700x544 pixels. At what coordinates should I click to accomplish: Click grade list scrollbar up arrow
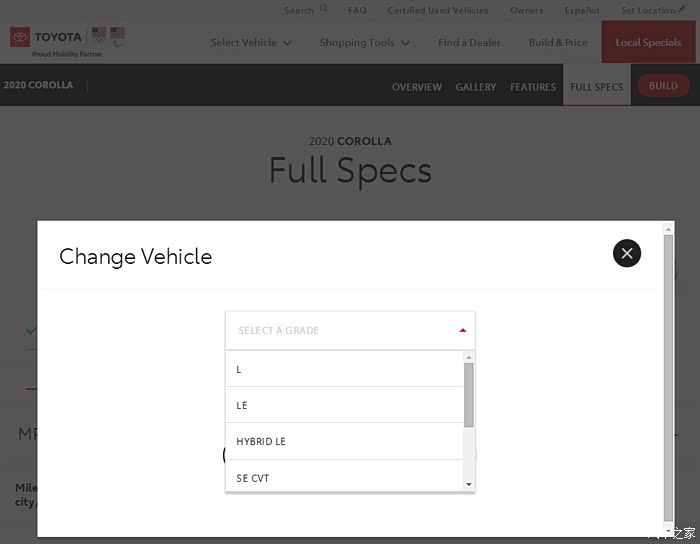469,357
